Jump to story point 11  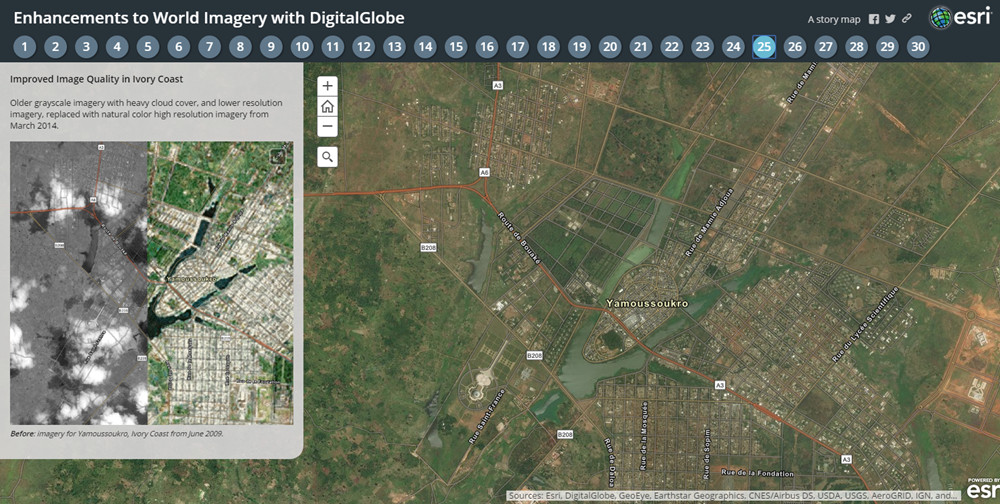coord(332,47)
